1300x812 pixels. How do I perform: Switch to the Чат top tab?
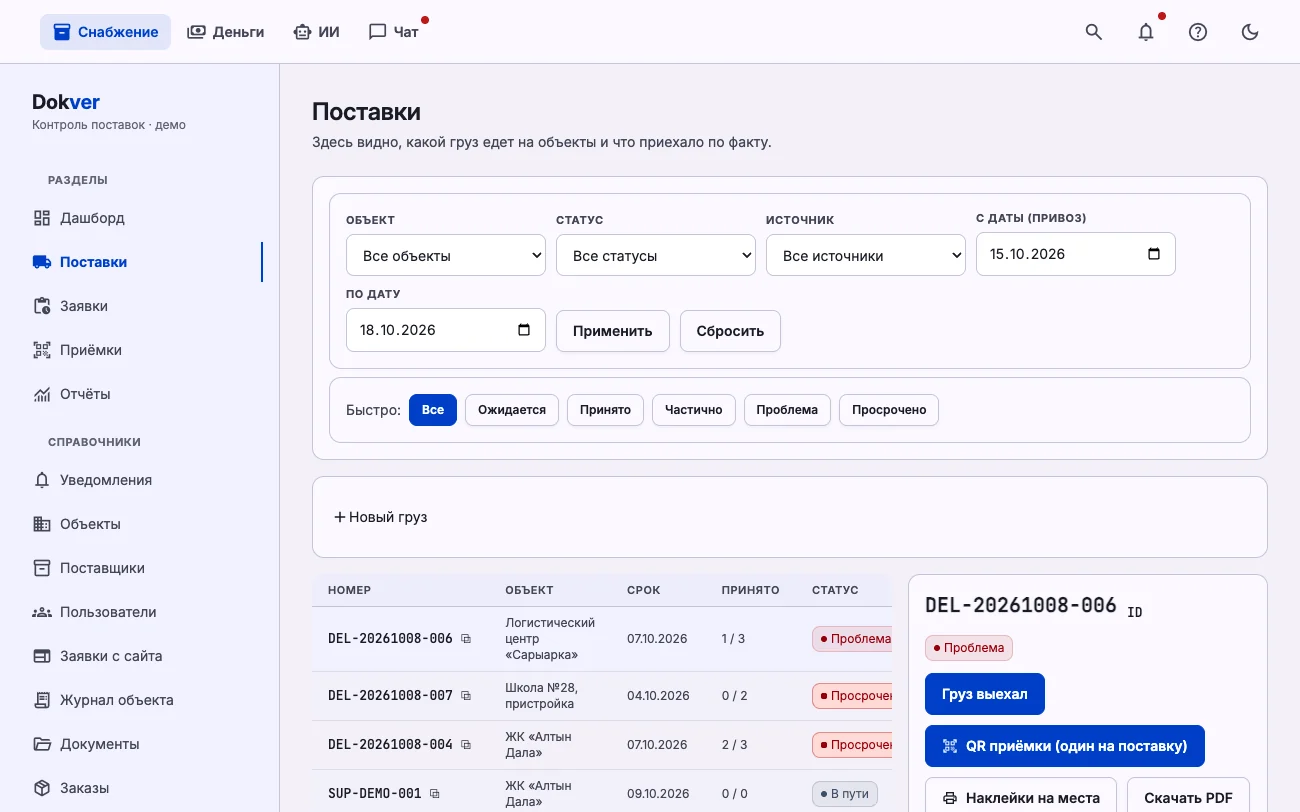[x=394, y=32]
